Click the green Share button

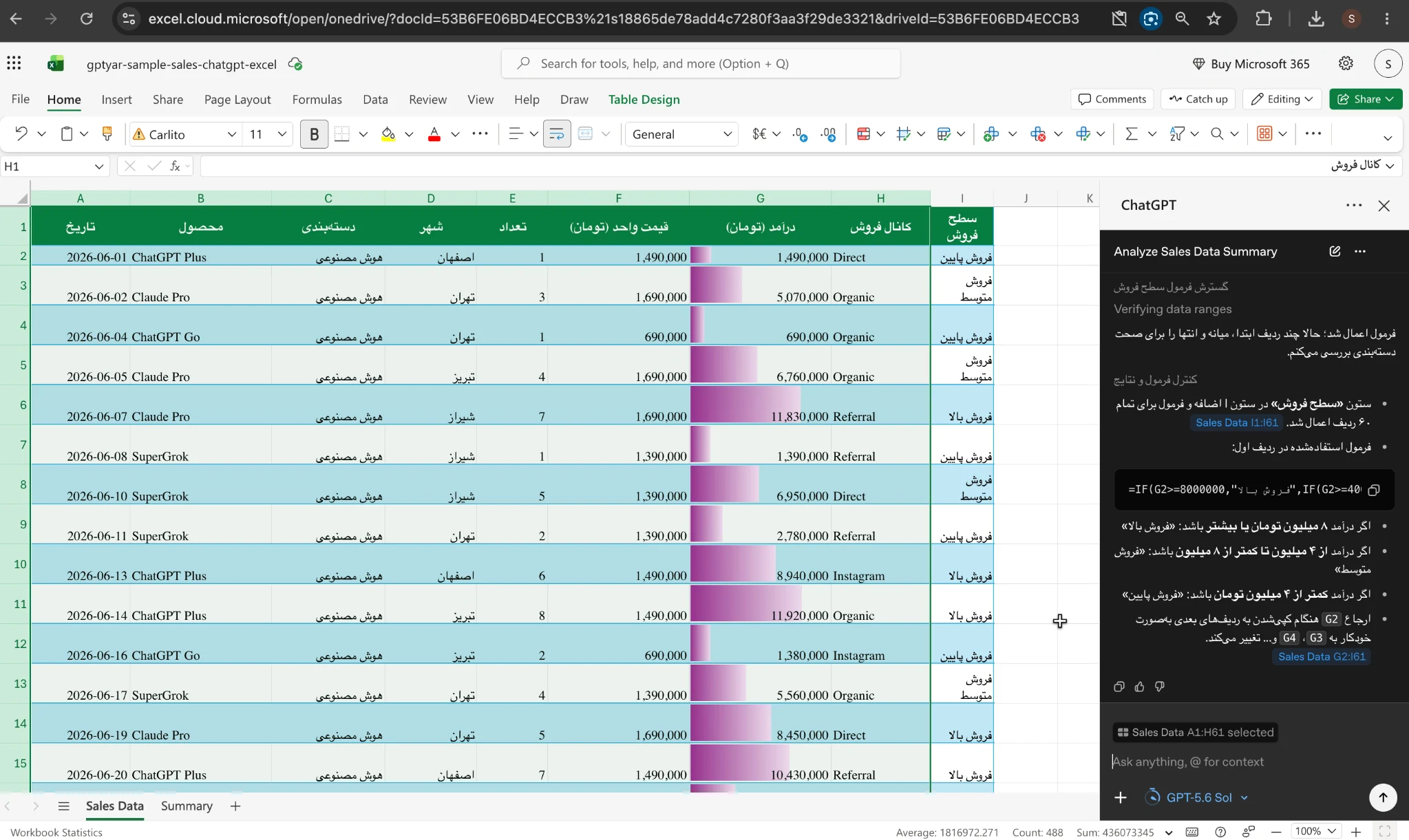[x=1366, y=99]
